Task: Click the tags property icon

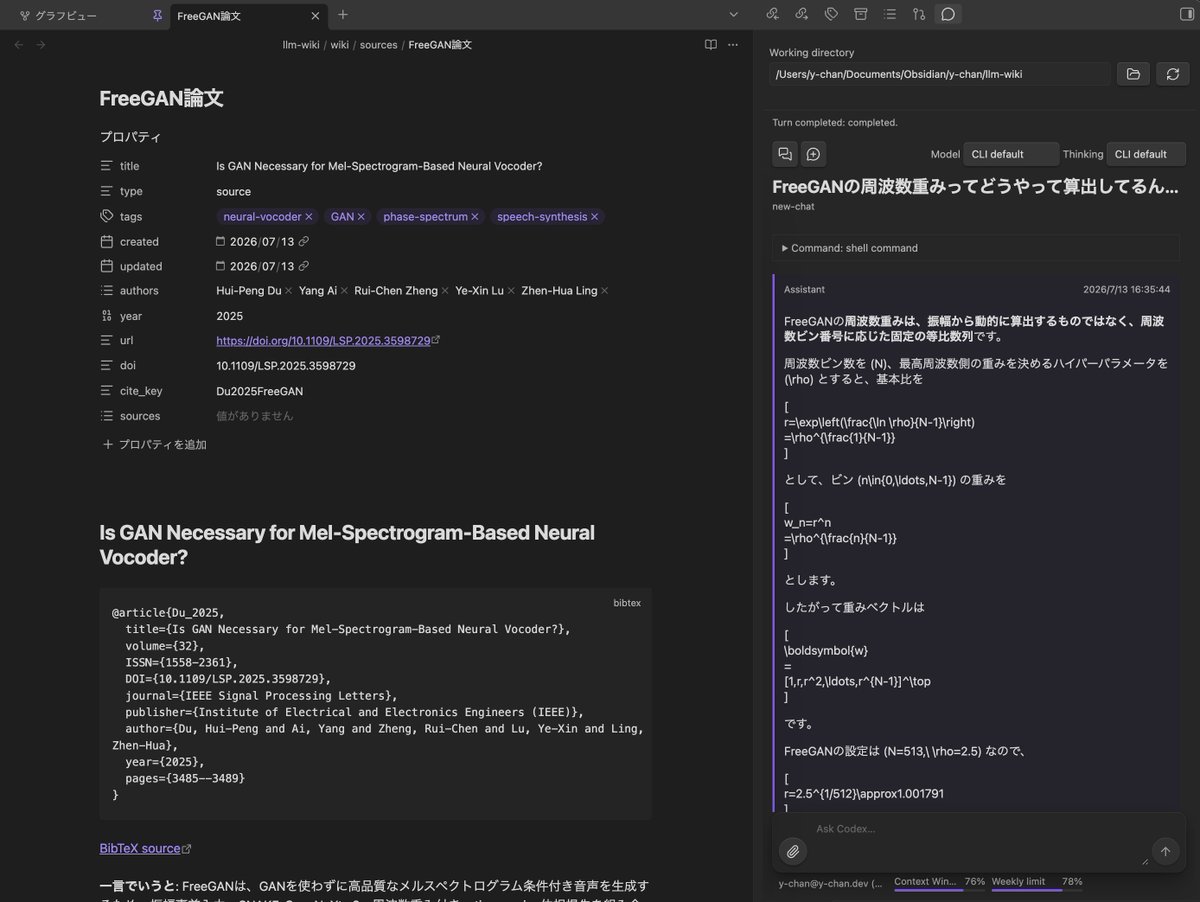Action: coord(107,216)
